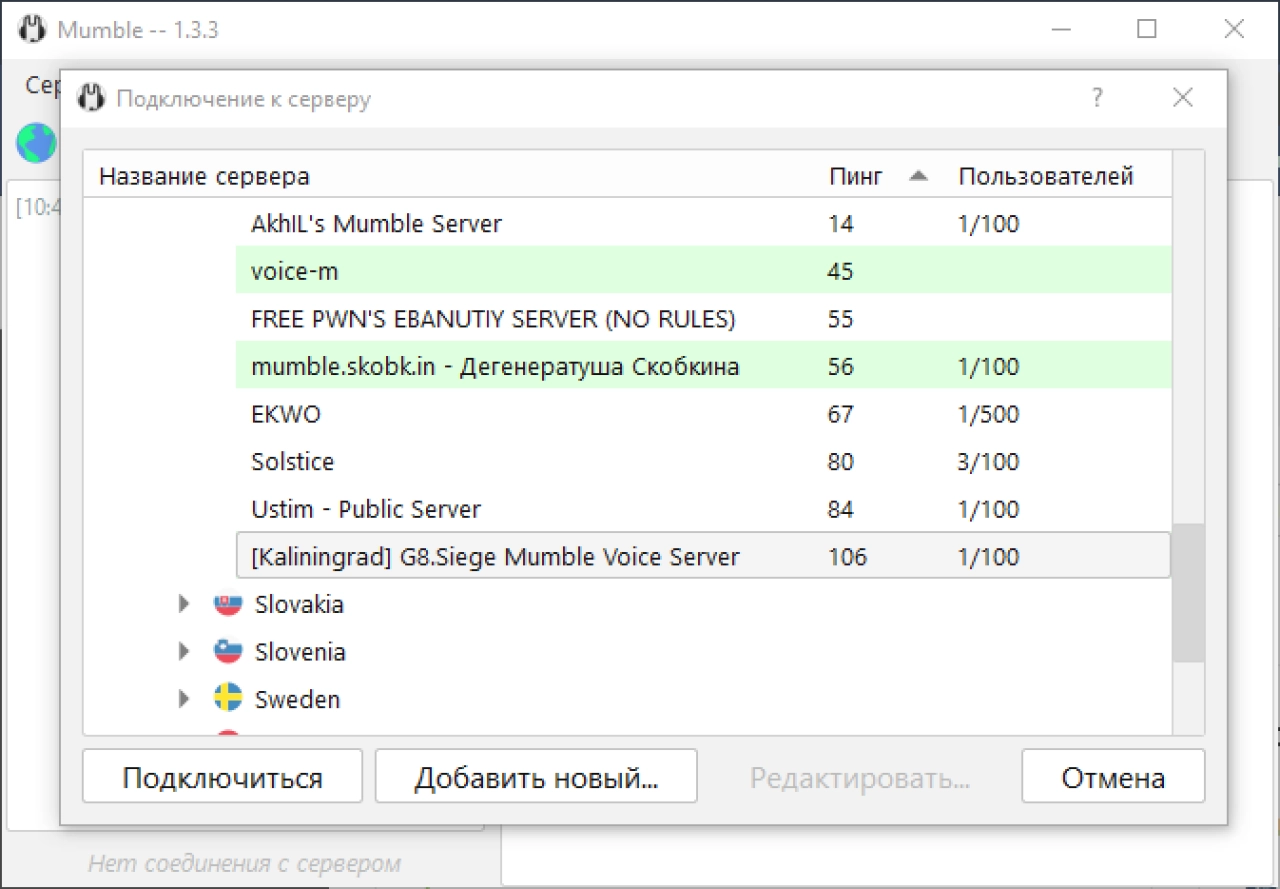Screen dimensions: 1280x889
Task: Click the 1/500 users cell
Action: click(x=988, y=414)
